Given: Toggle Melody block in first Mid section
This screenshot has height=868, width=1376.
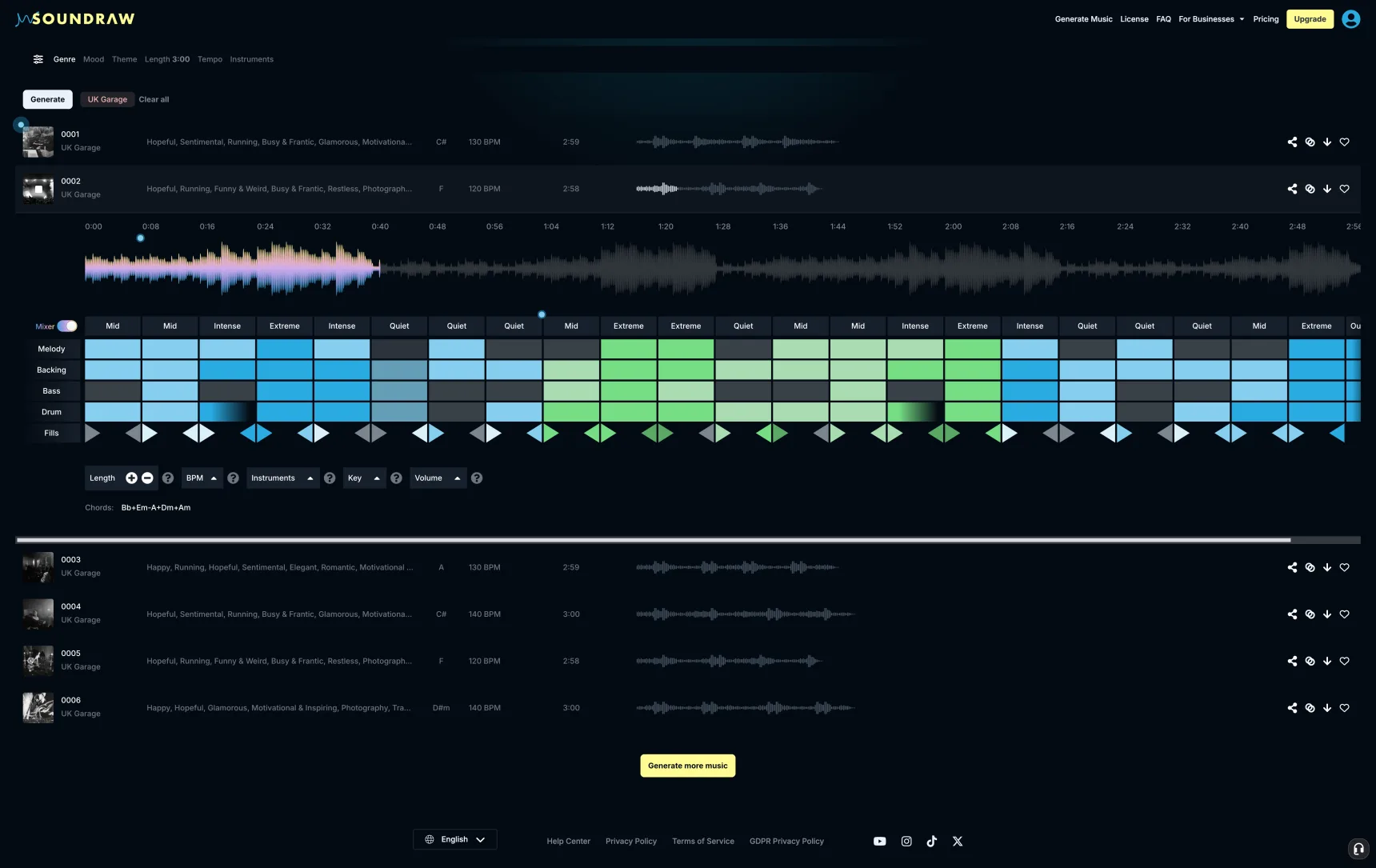Looking at the screenshot, I should [x=113, y=349].
